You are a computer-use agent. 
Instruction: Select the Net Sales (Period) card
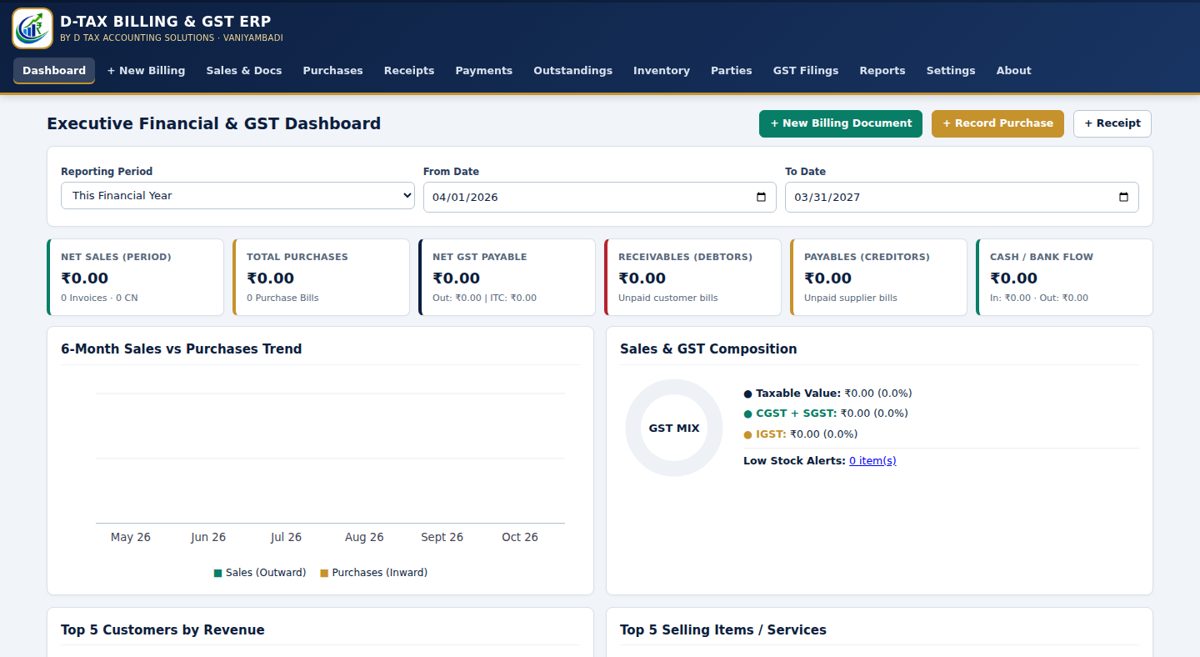pos(135,277)
